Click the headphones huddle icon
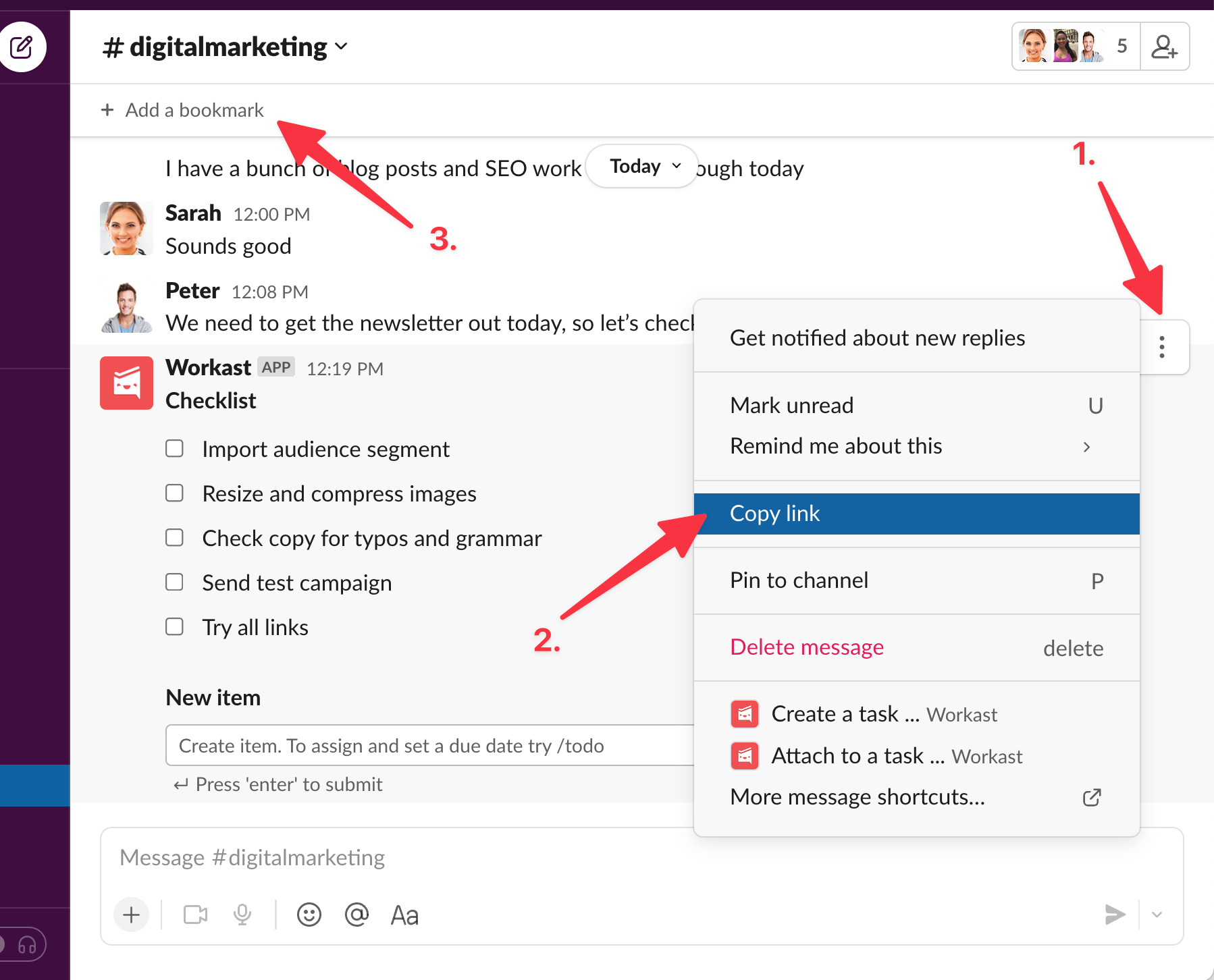The image size is (1214, 980). coord(27,944)
